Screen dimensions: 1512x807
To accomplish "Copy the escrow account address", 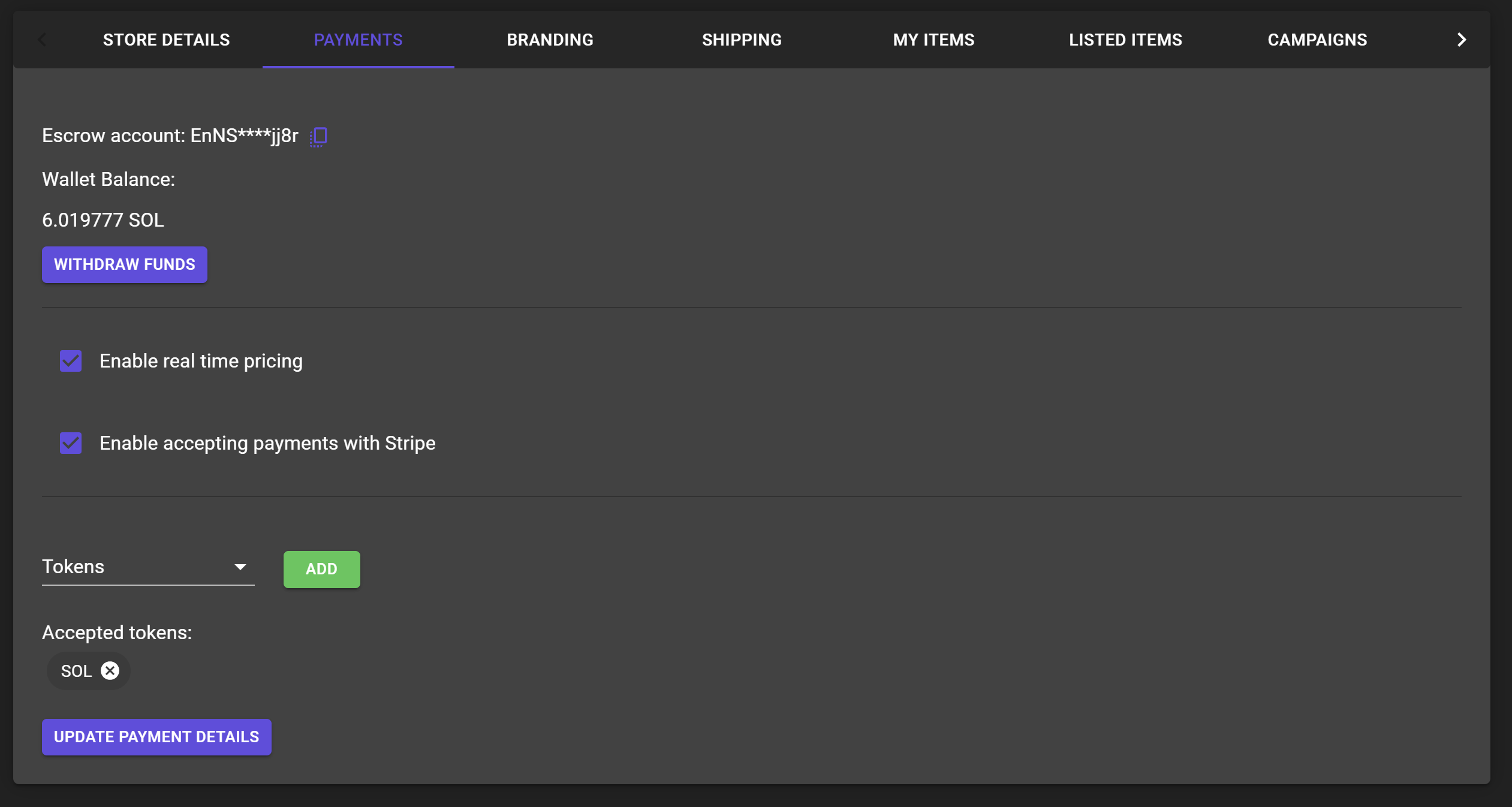I will point(318,137).
